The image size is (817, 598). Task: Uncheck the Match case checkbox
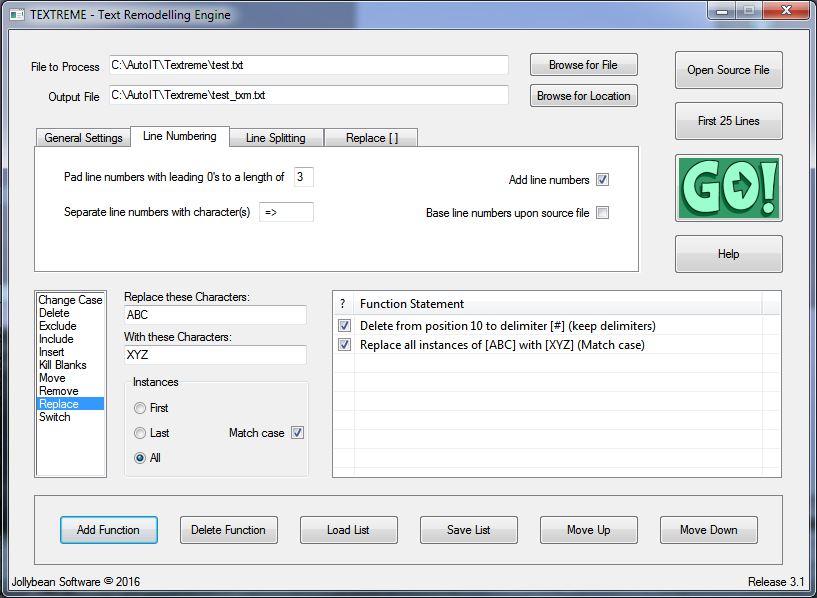point(297,433)
